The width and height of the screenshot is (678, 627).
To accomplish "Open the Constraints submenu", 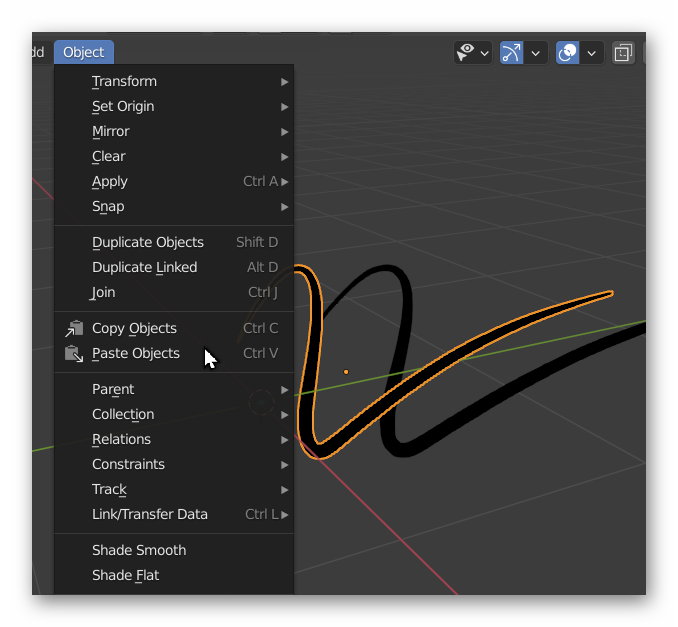I will 174,464.
